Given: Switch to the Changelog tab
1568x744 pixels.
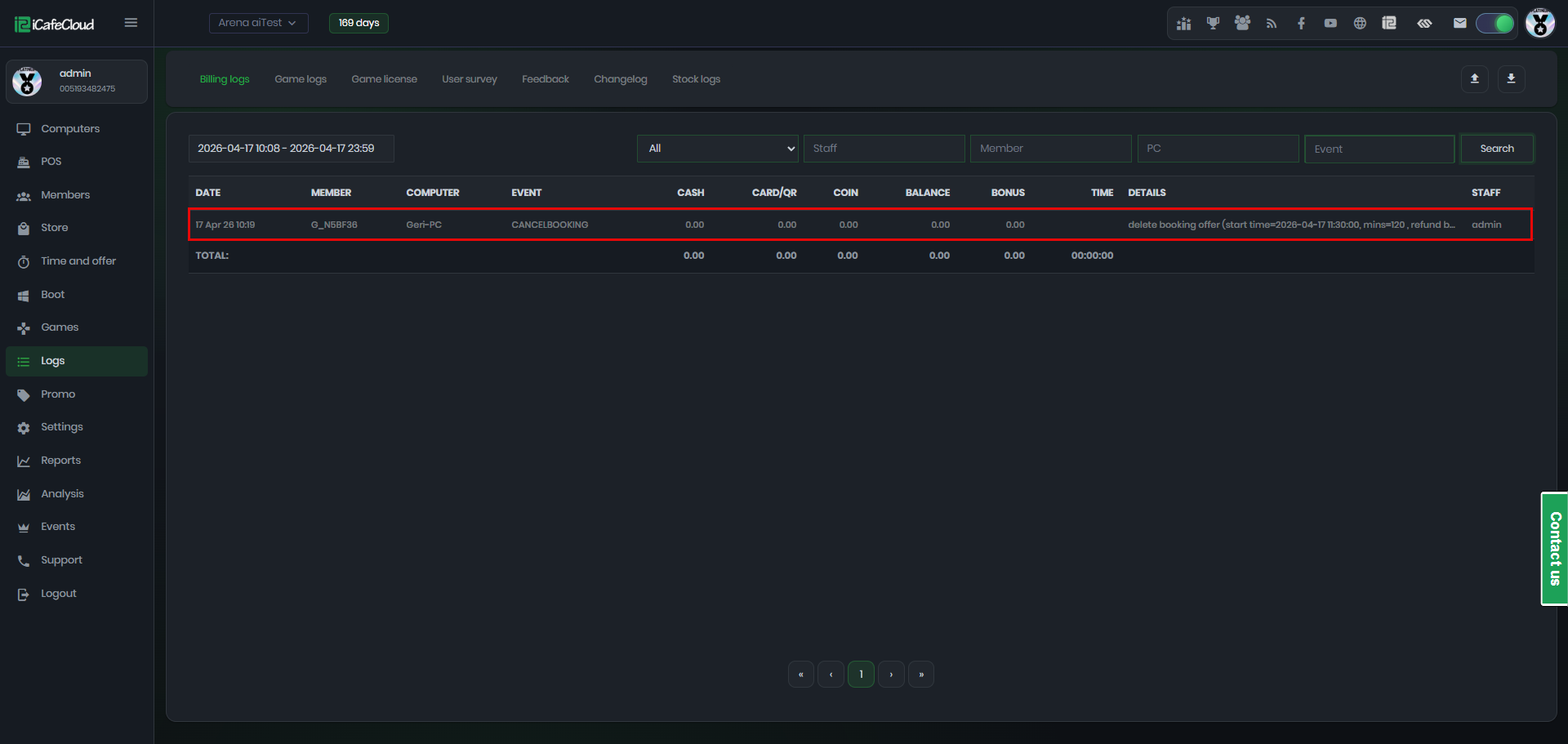Looking at the screenshot, I should (621, 79).
